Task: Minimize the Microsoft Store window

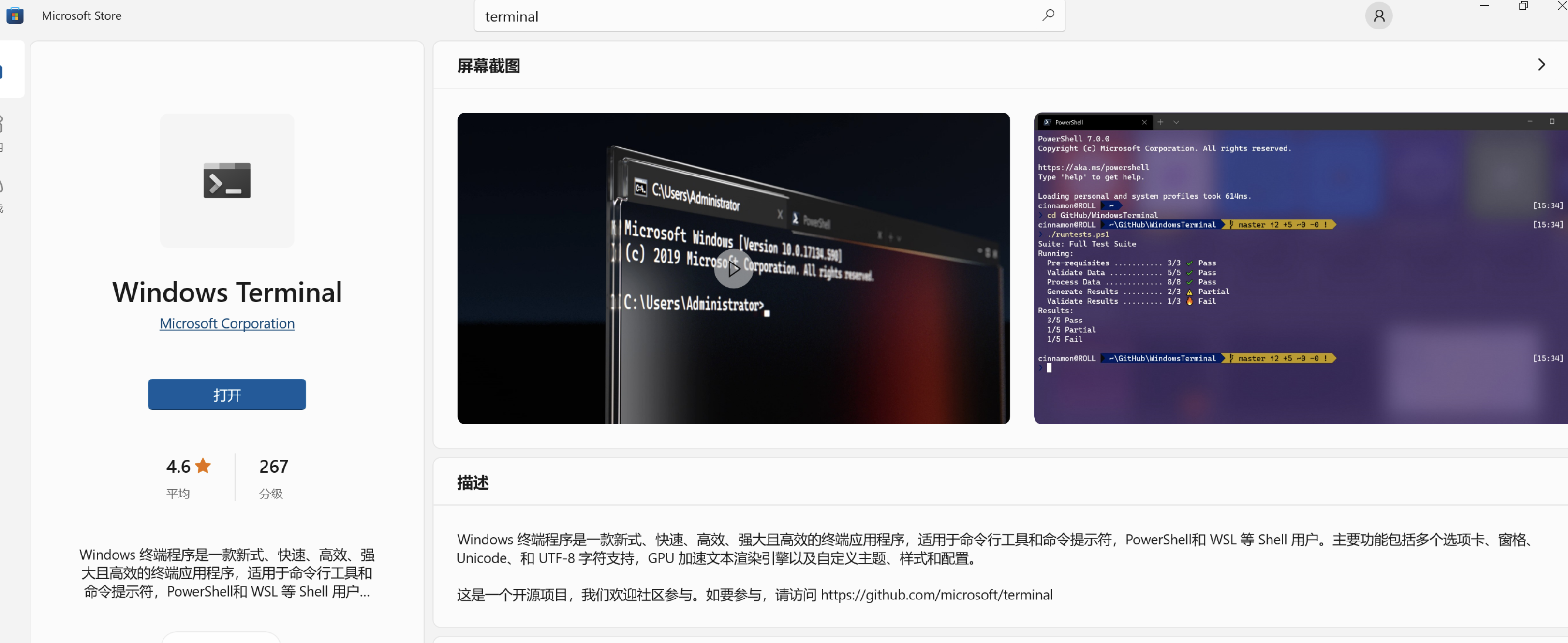Action: tap(1484, 6)
